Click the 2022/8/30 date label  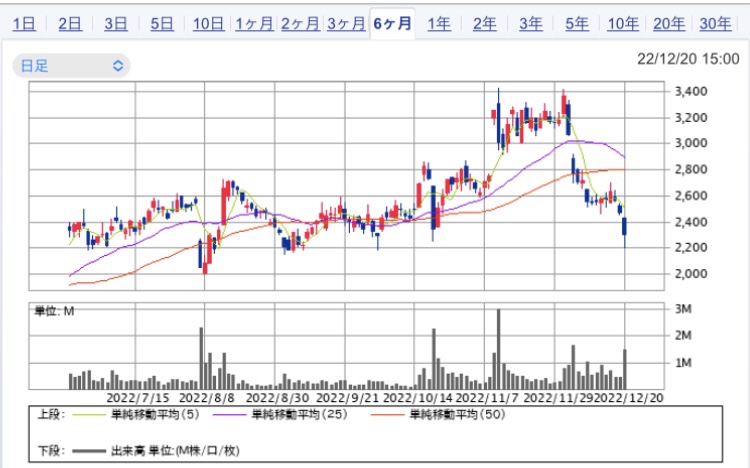pos(277,398)
